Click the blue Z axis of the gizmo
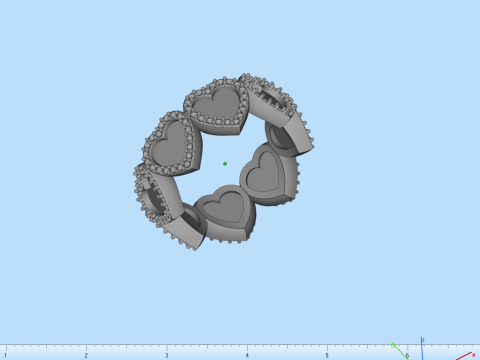Image resolution: width=480 pixels, height=360 pixels. [x=422, y=348]
